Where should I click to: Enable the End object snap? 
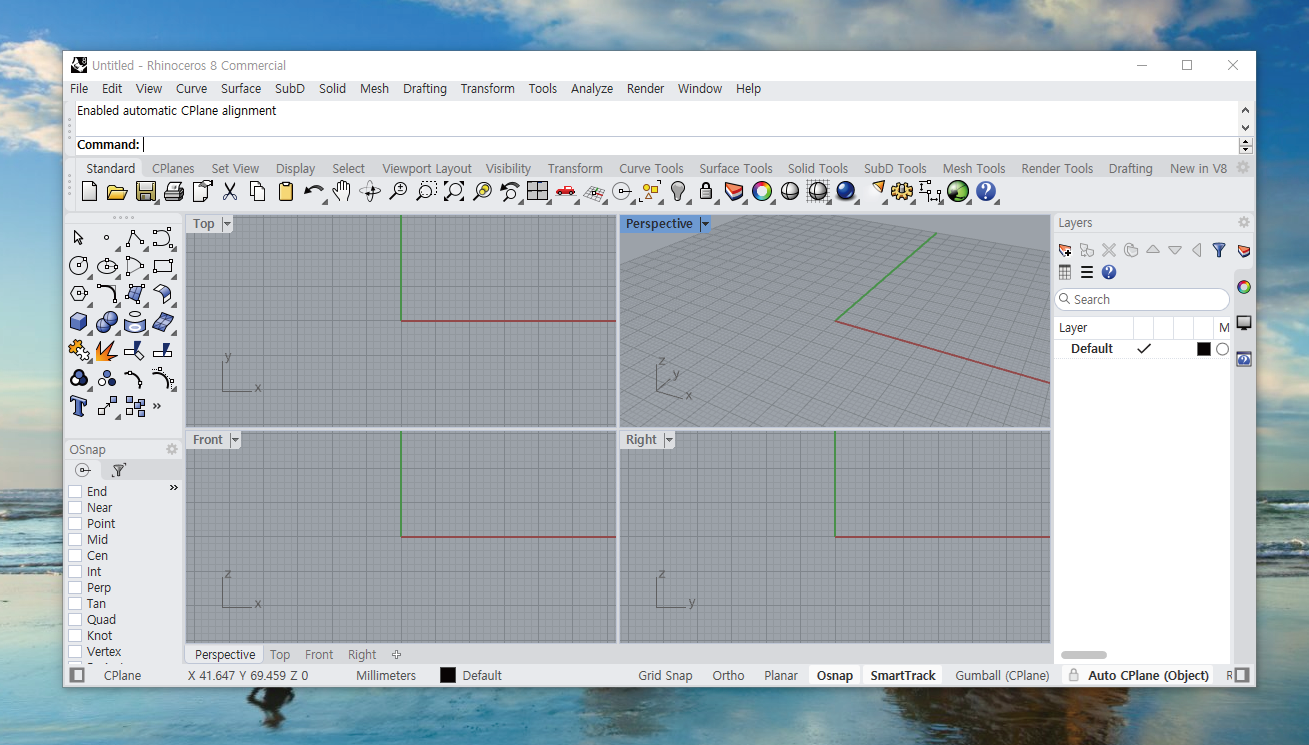coord(75,492)
